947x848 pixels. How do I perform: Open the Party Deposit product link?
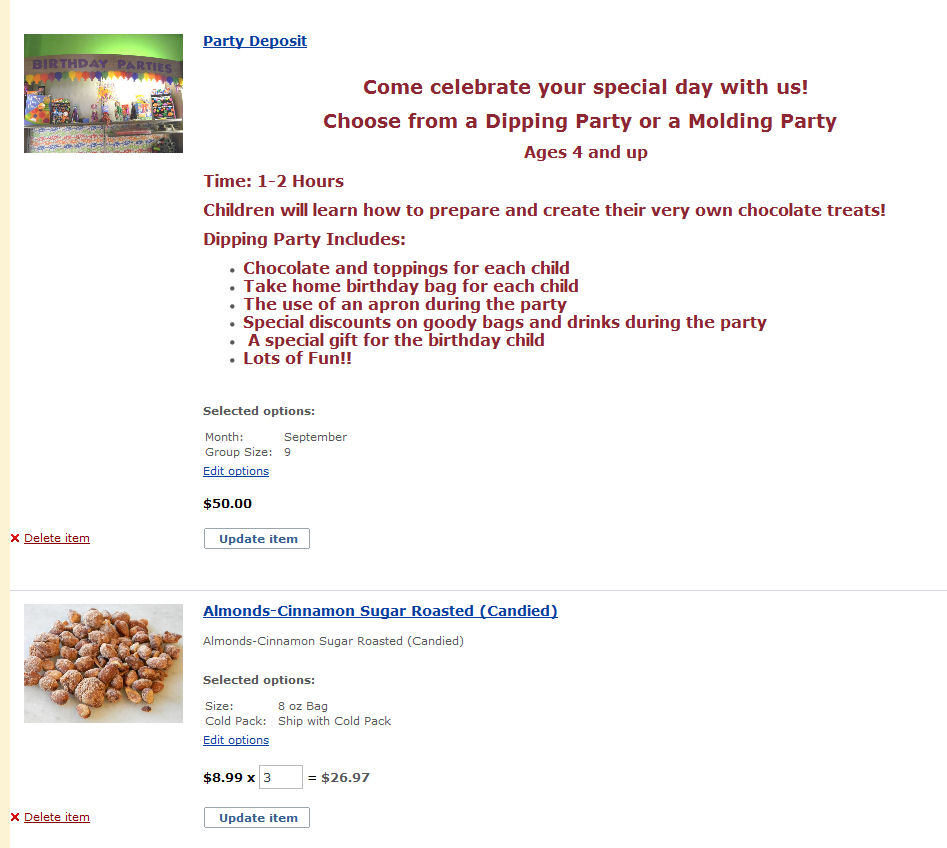(255, 41)
